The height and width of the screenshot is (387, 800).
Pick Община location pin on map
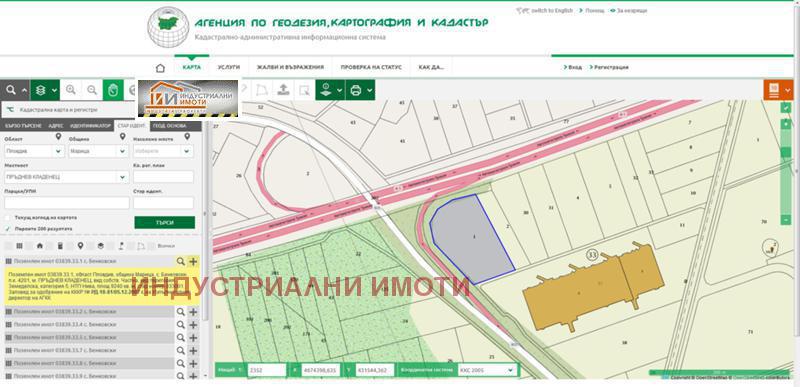(x=122, y=137)
